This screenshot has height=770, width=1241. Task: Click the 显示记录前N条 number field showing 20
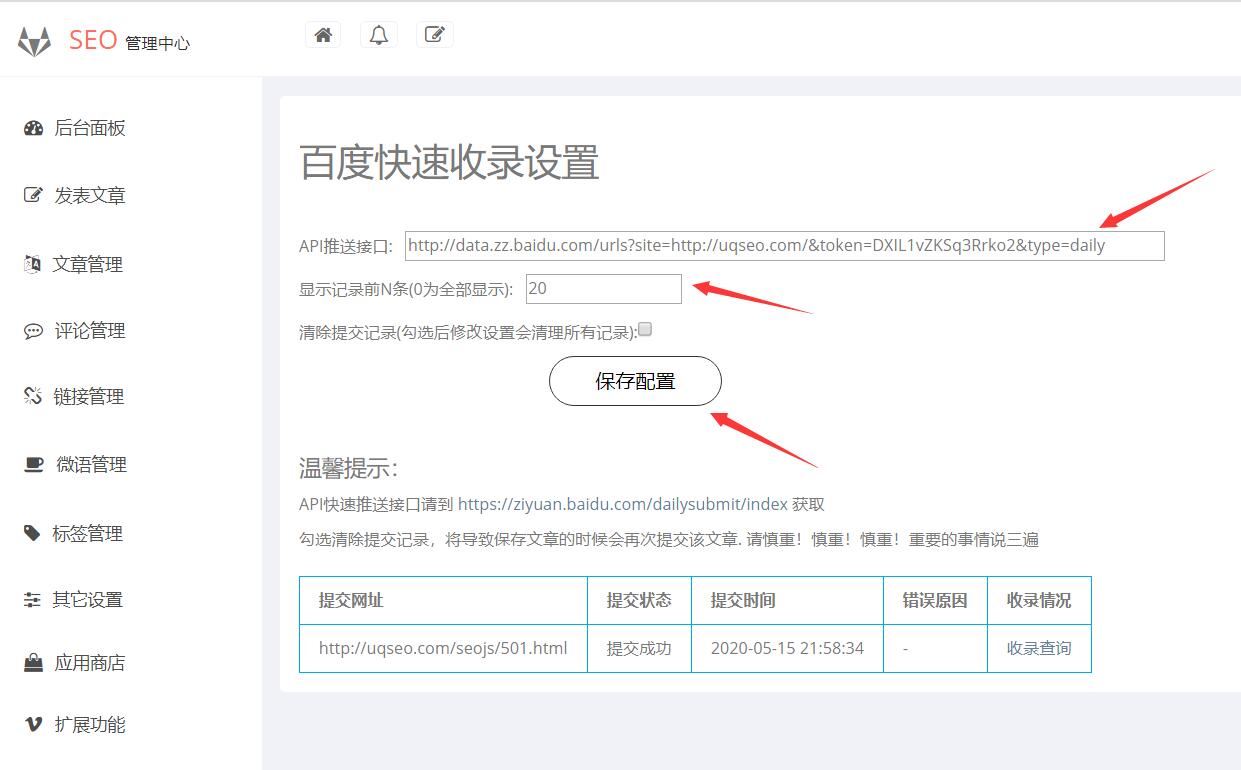pyautogui.click(x=603, y=288)
